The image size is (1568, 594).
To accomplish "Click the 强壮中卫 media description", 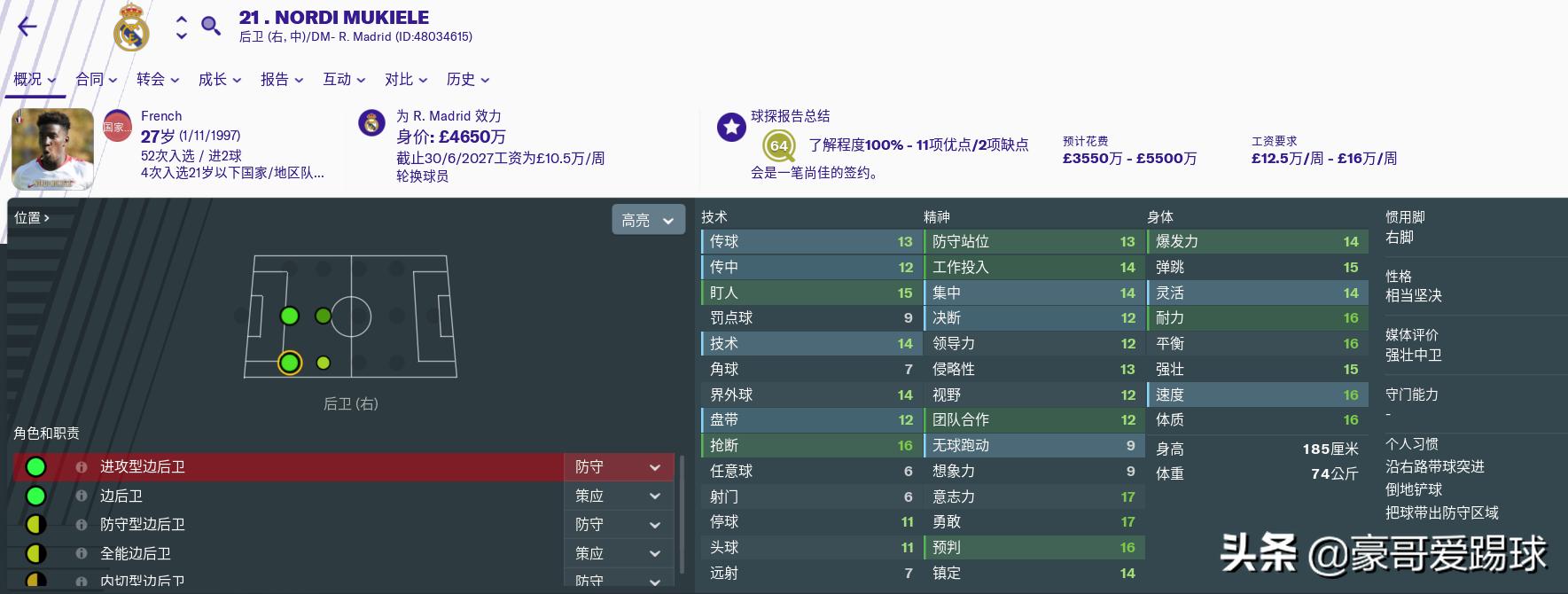I will point(1414,355).
